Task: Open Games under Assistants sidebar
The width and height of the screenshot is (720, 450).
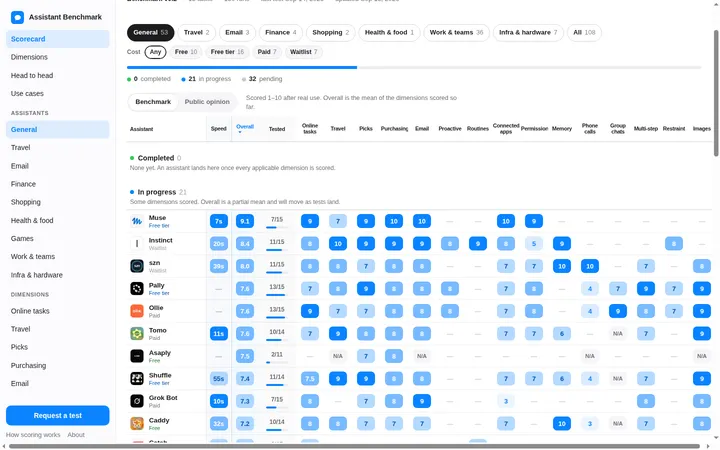Action: click(x=58, y=238)
